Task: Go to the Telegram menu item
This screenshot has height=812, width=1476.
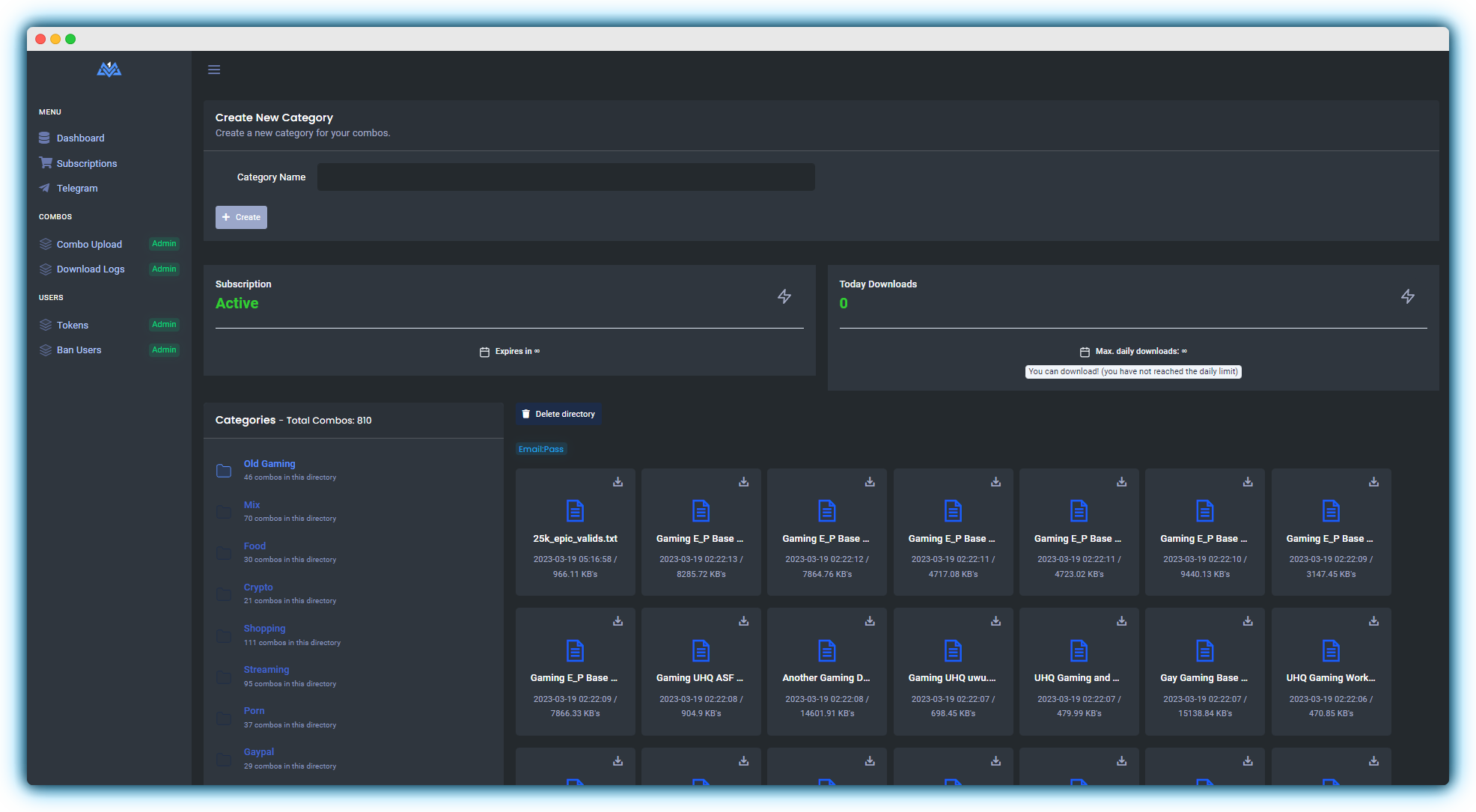Action: pyautogui.click(x=77, y=189)
